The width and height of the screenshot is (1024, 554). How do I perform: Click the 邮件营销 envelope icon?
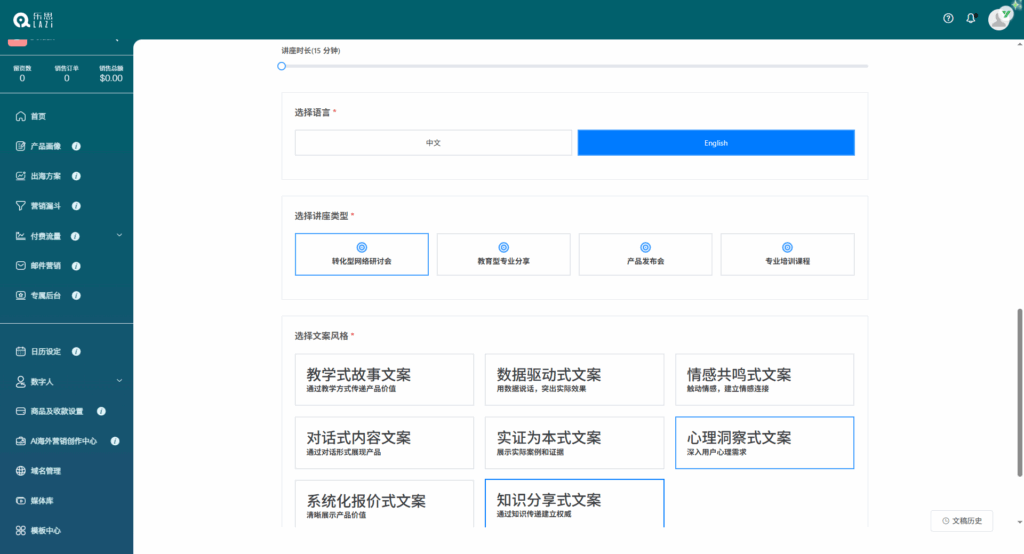tap(20, 266)
